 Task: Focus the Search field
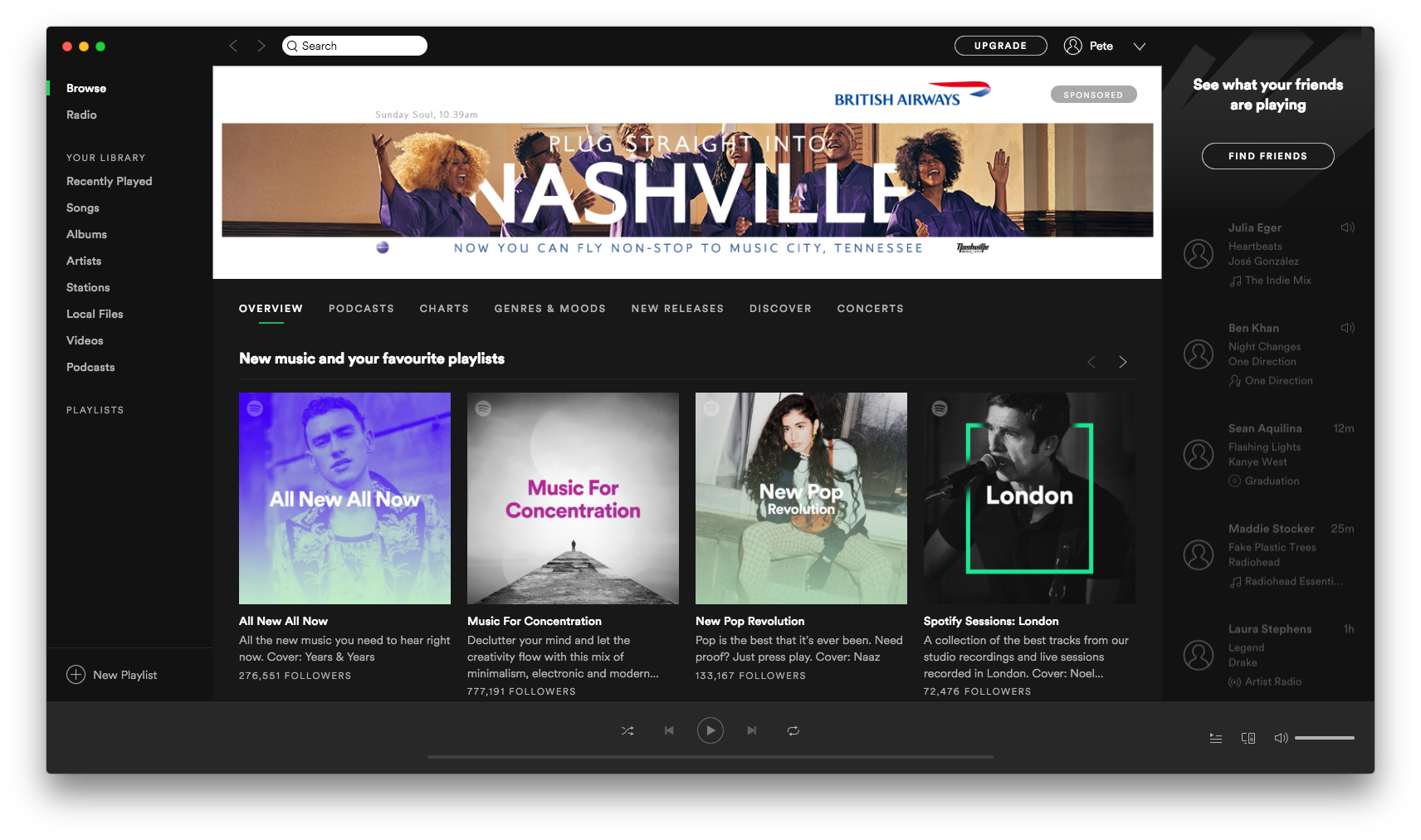(355, 46)
